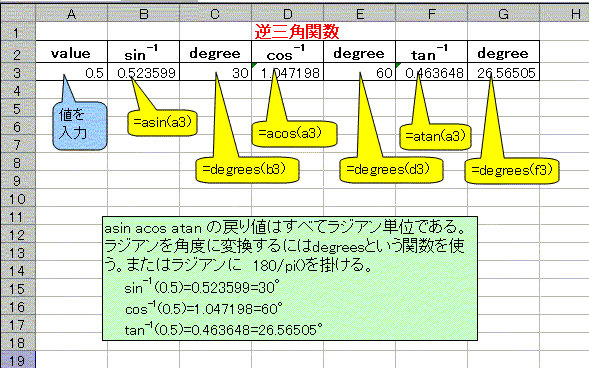Image resolution: width=589 pixels, height=368 pixels.
Task: Select cell A3 containing 0.5
Action: 71,72
